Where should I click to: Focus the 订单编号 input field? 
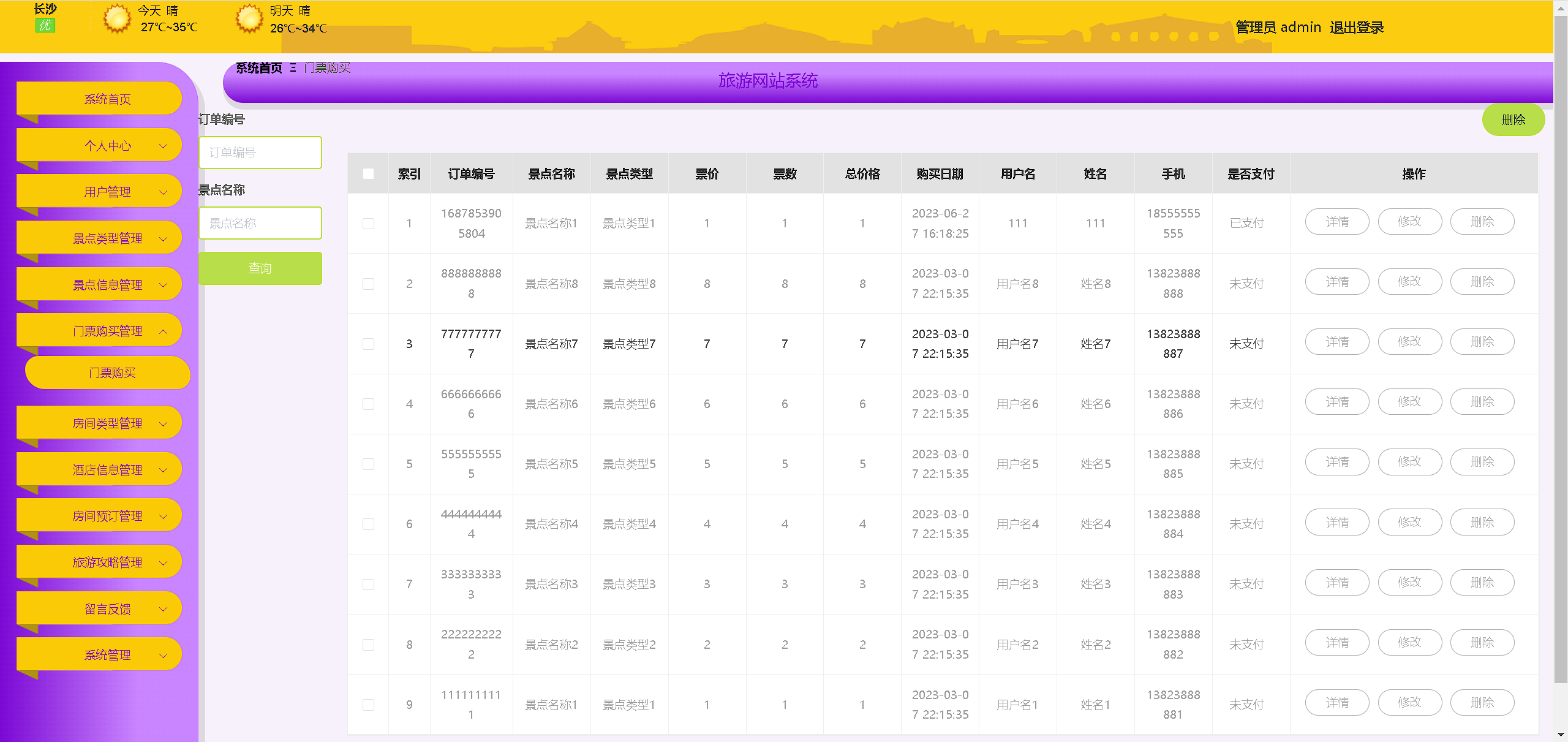click(x=260, y=153)
